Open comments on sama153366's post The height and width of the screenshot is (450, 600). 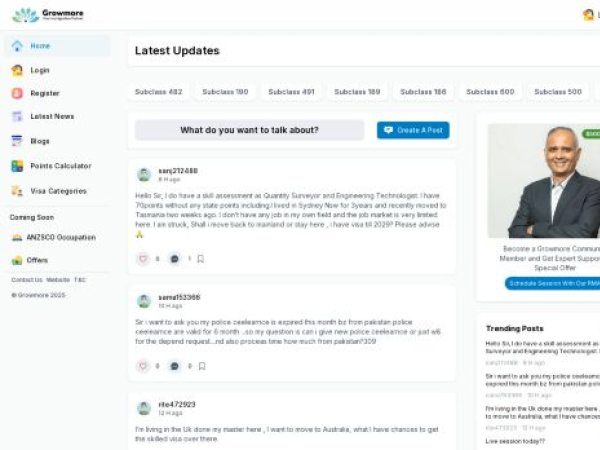click(x=175, y=366)
